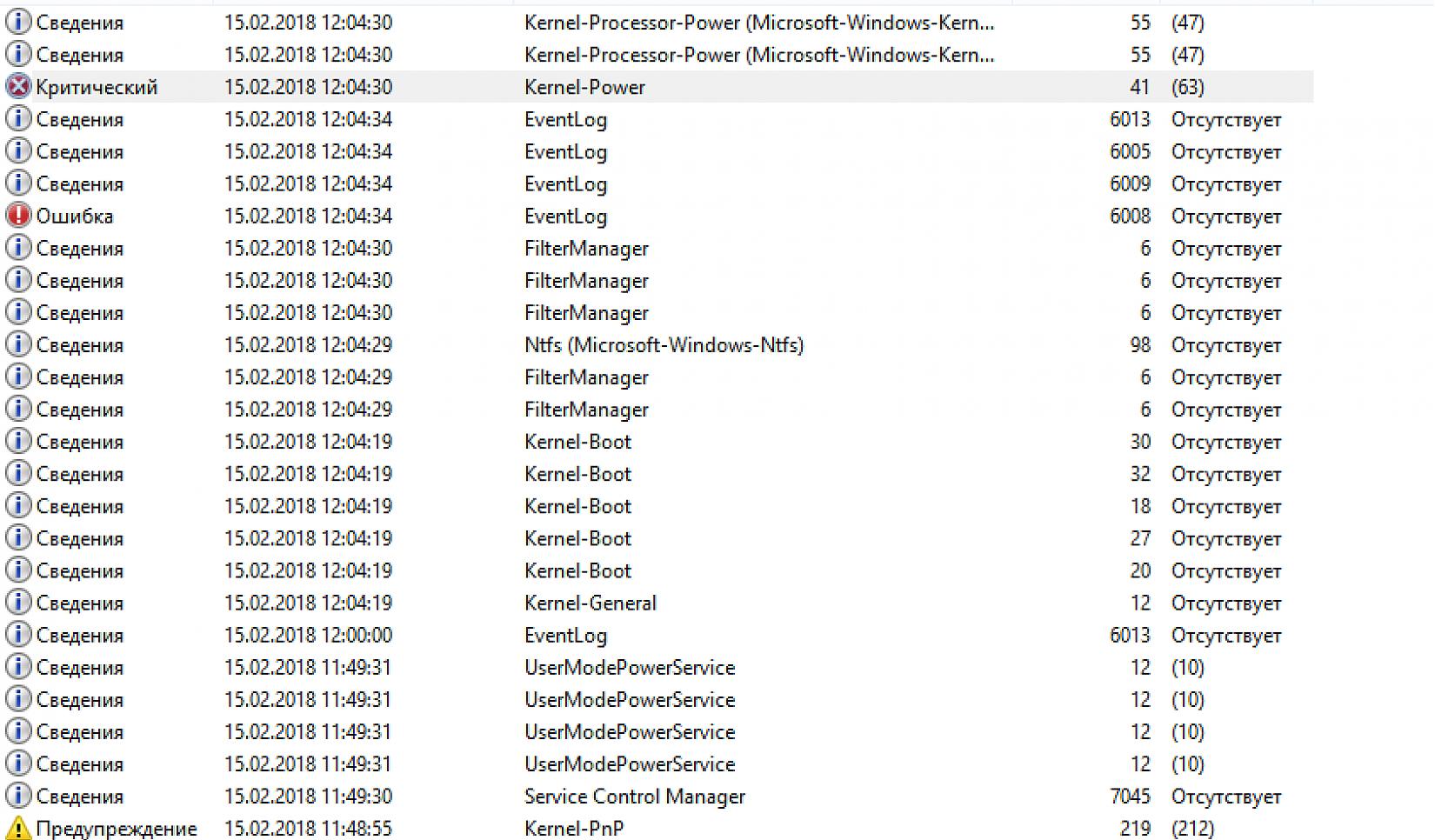The width and height of the screenshot is (1435, 840).
Task: Select the Kernel-Boot row with event ID 27
Action: [x=577, y=538]
